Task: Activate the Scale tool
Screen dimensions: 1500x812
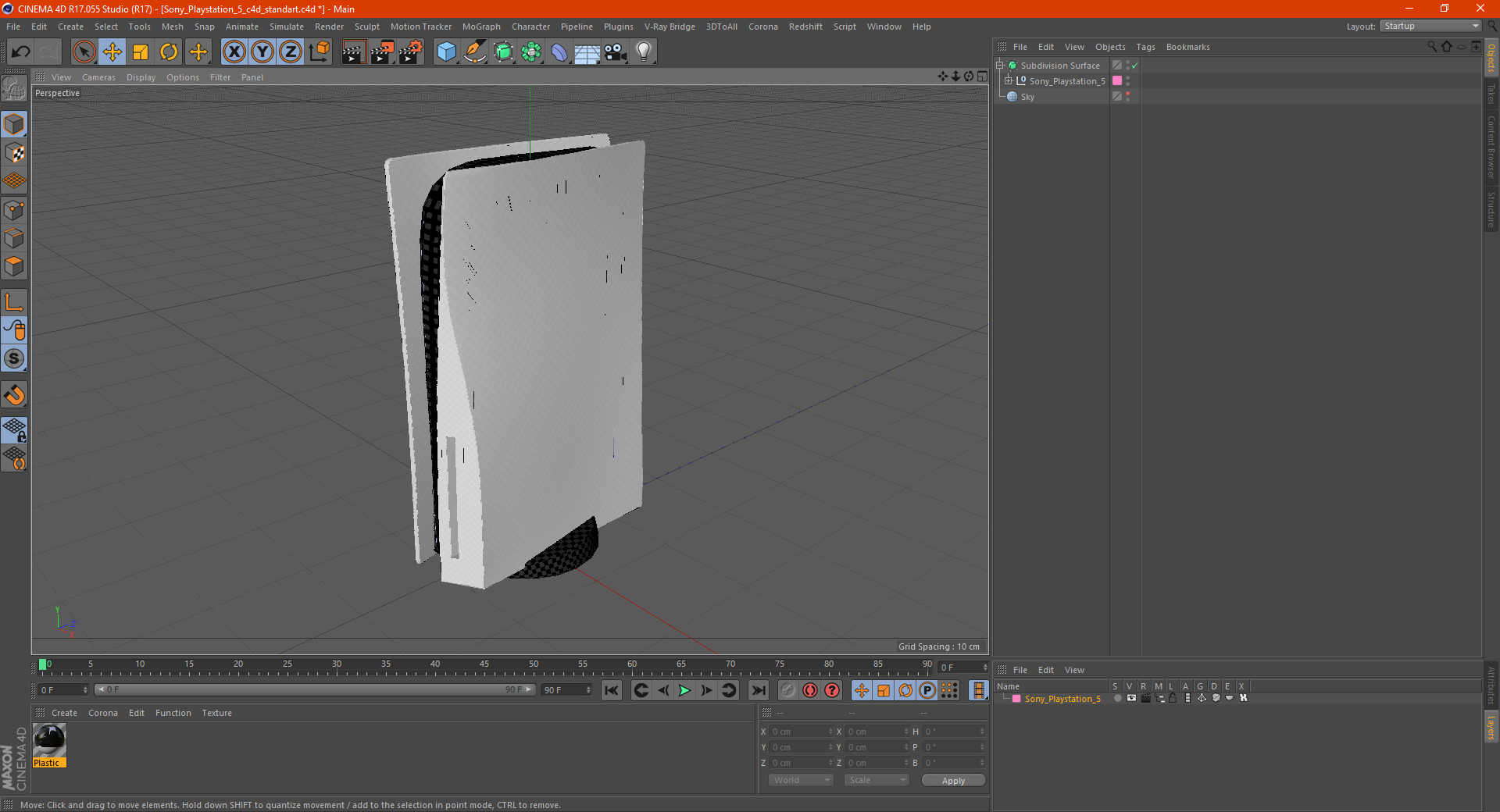Action: pos(141,52)
